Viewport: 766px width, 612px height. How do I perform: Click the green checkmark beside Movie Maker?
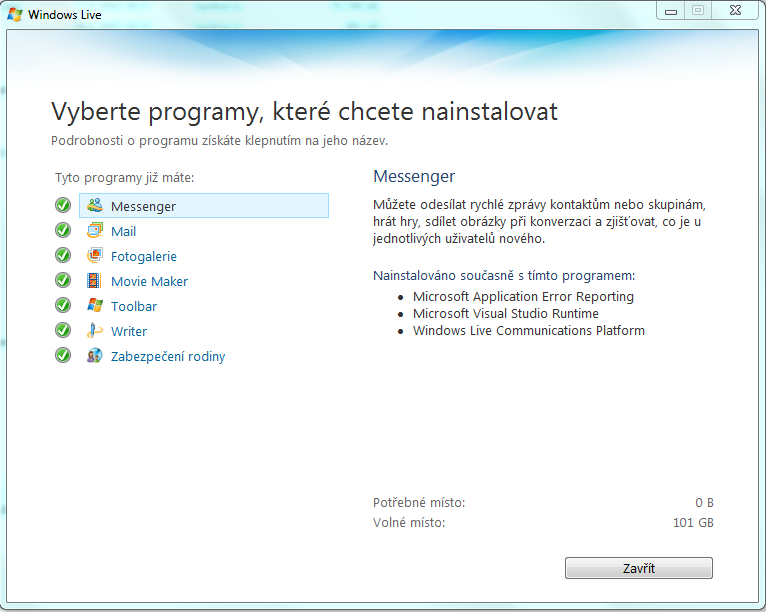coord(63,280)
